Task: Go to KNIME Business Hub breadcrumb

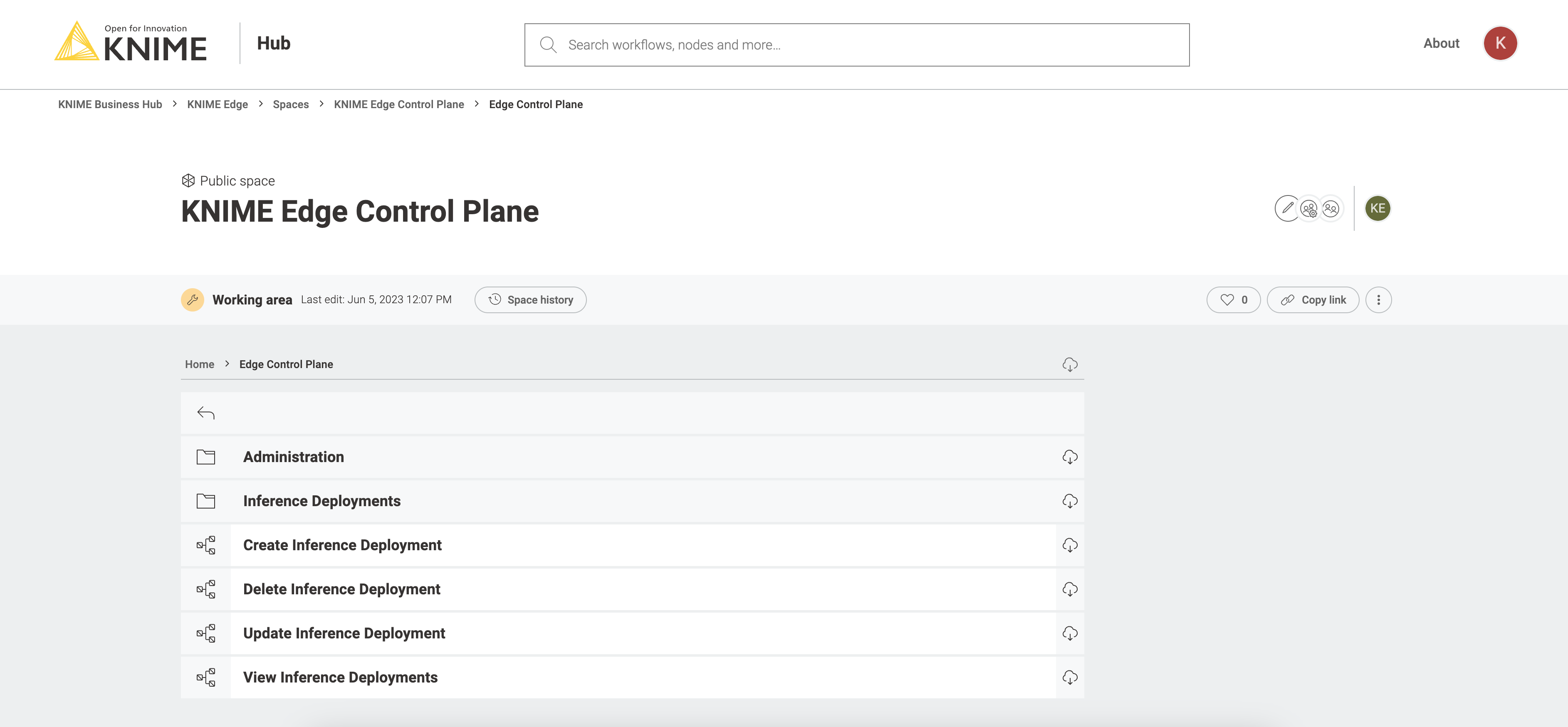Action: (x=110, y=104)
